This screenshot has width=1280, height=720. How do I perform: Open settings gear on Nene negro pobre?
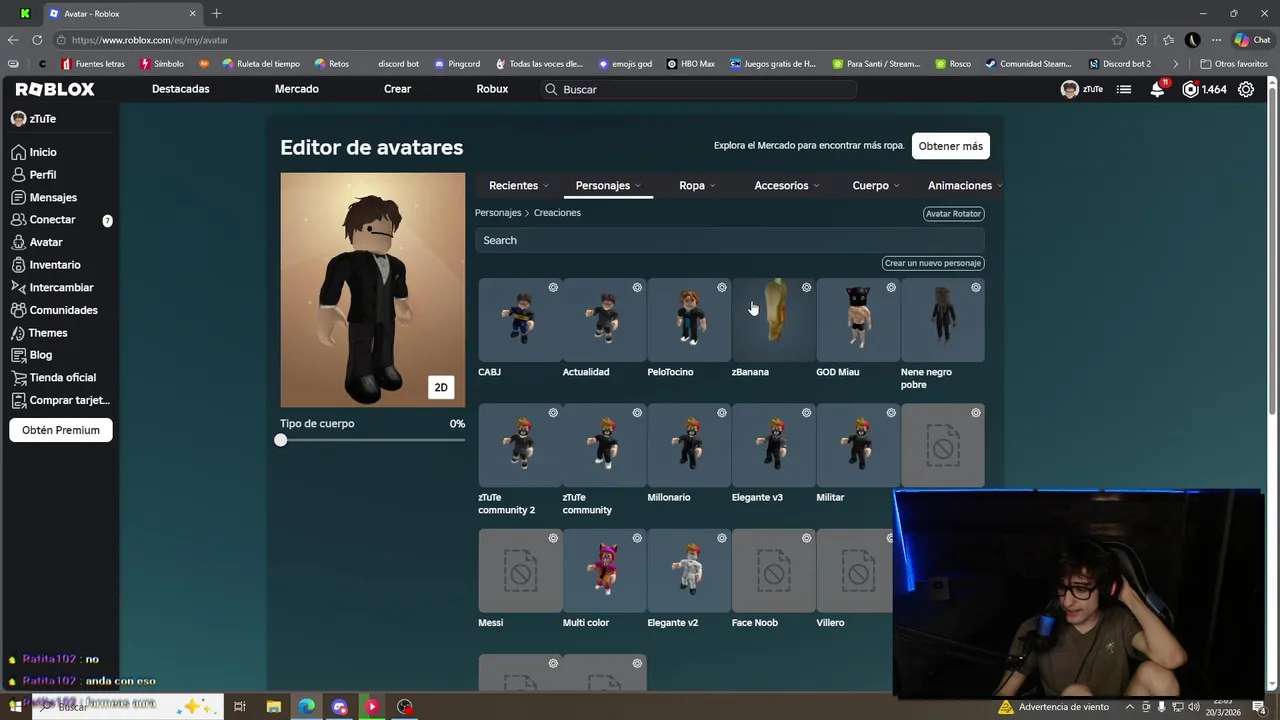tap(976, 287)
